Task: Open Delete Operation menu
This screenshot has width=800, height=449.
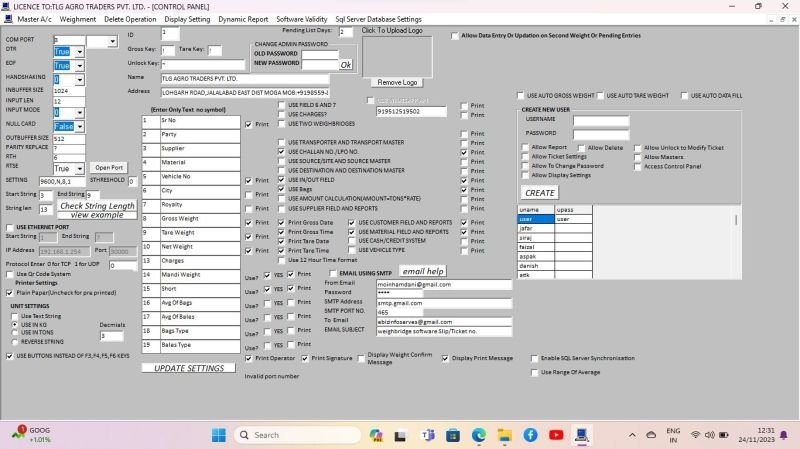Action: click(130, 19)
